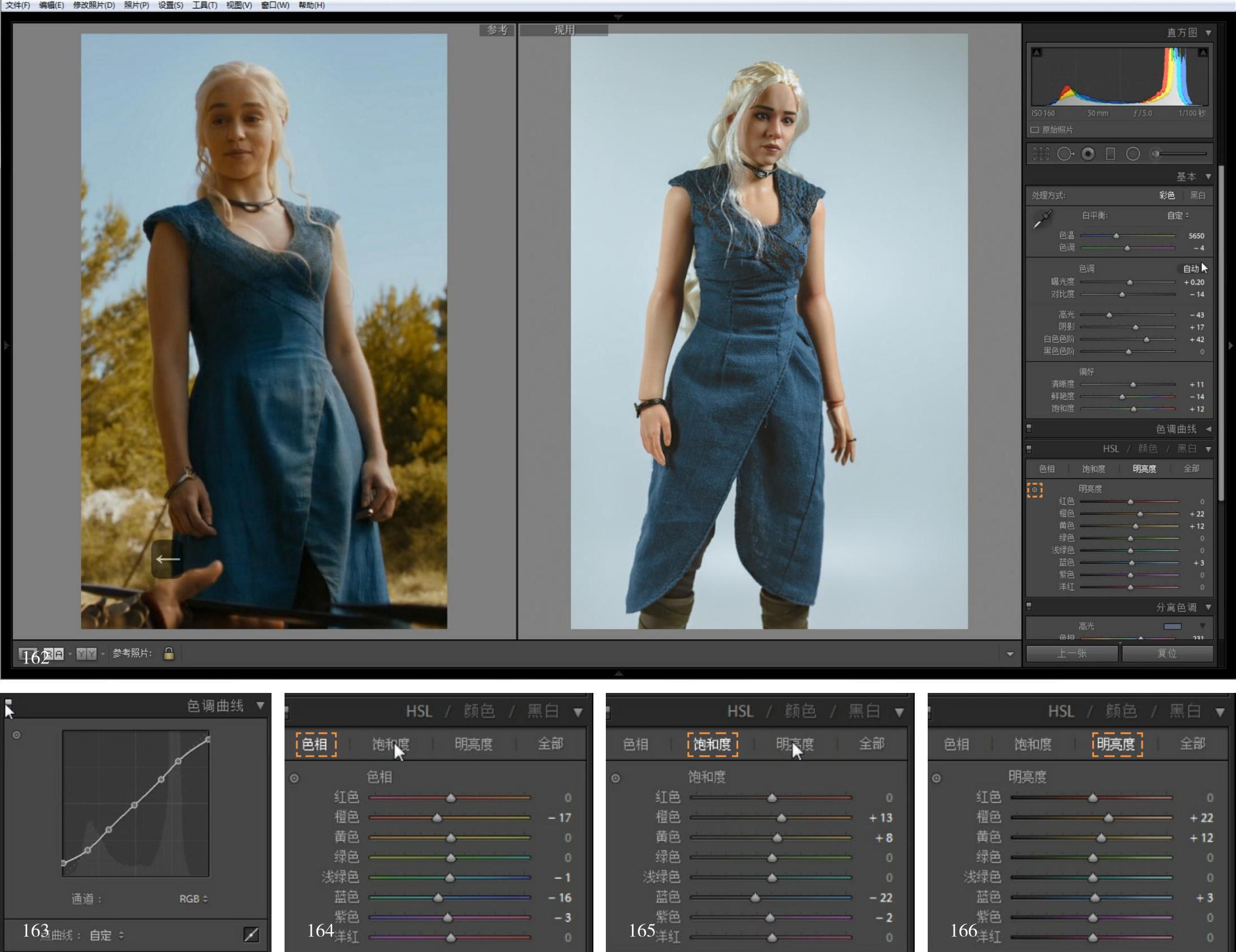Image resolution: width=1236 pixels, height=952 pixels.
Task: Click the 高光 highlights slider in 基本 panel
Action: [x=1128, y=315]
